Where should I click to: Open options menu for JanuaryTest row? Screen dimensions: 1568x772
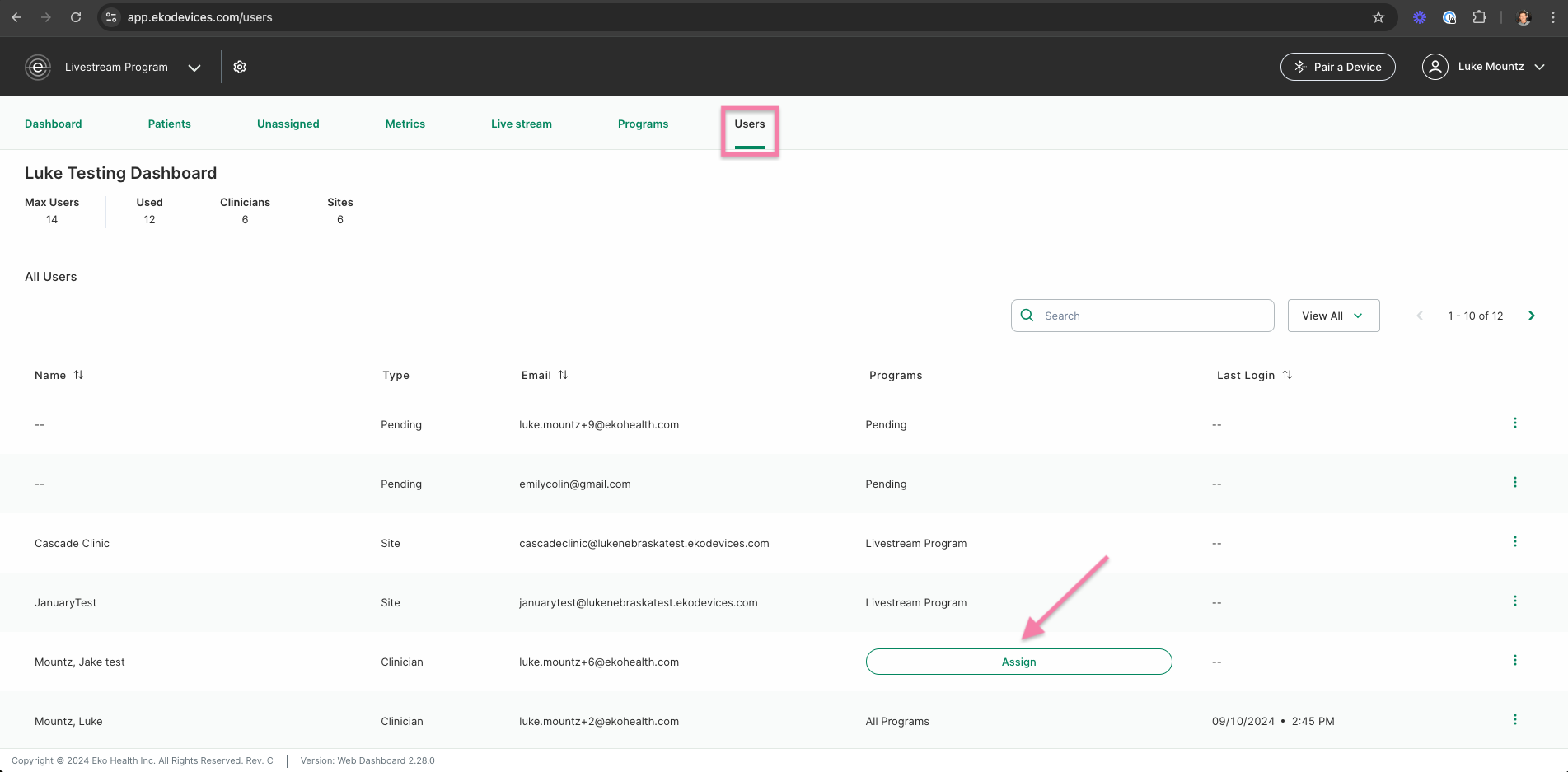[x=1514, y=601]
